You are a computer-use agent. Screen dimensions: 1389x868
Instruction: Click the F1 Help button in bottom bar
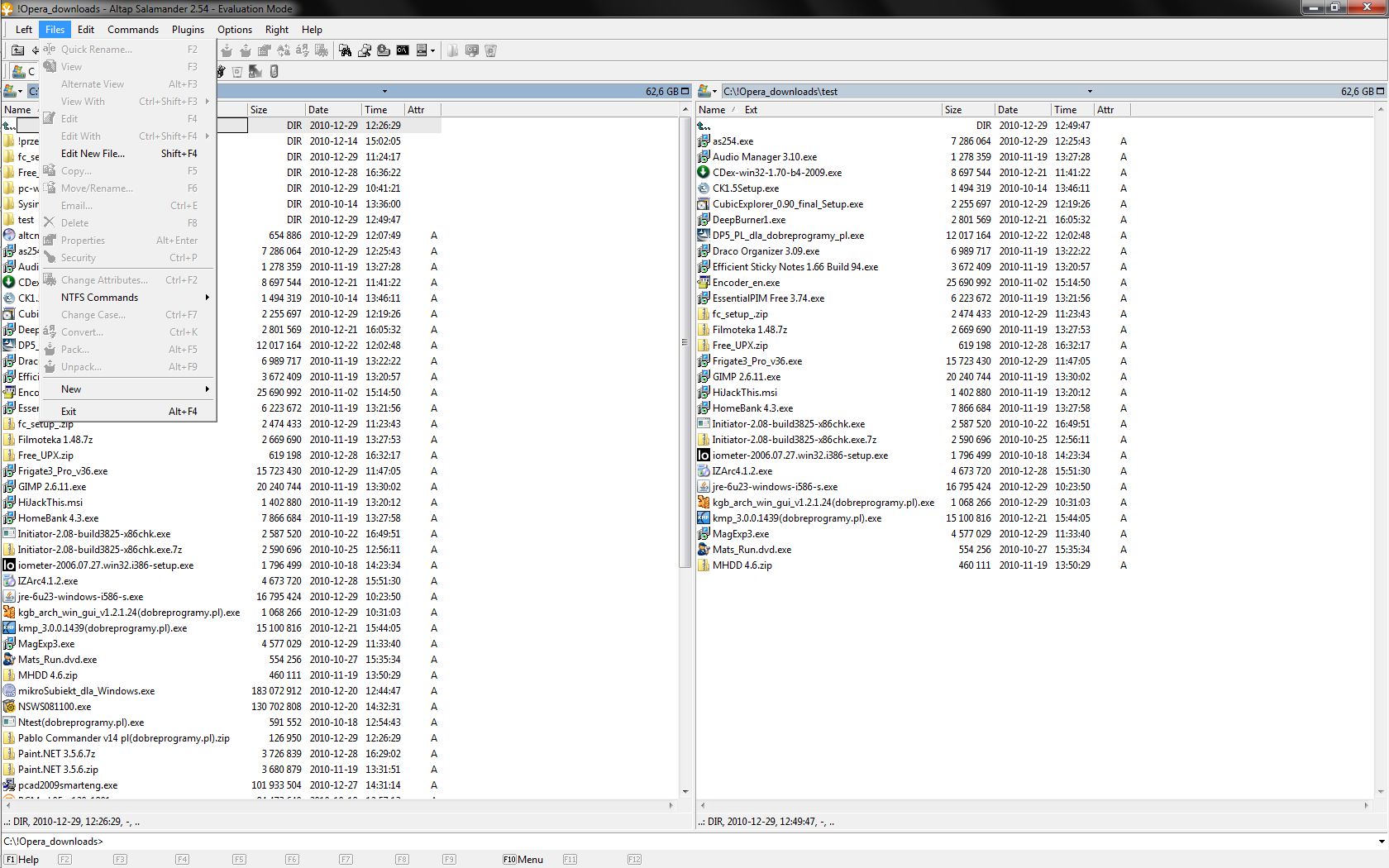coord(22,860)
